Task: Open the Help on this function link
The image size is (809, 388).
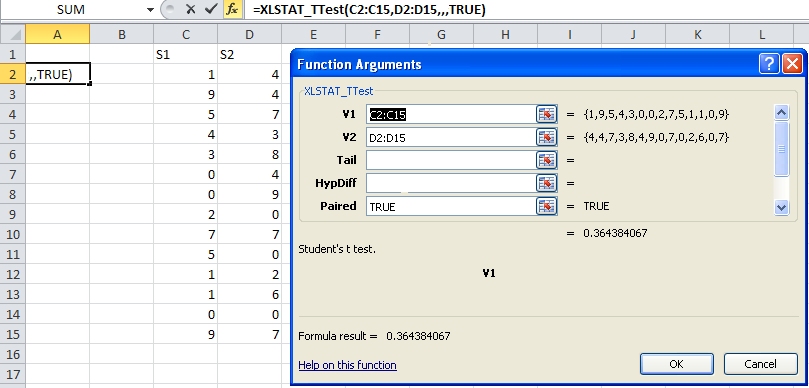Action: pyautogui.click(x=347, y=365)
